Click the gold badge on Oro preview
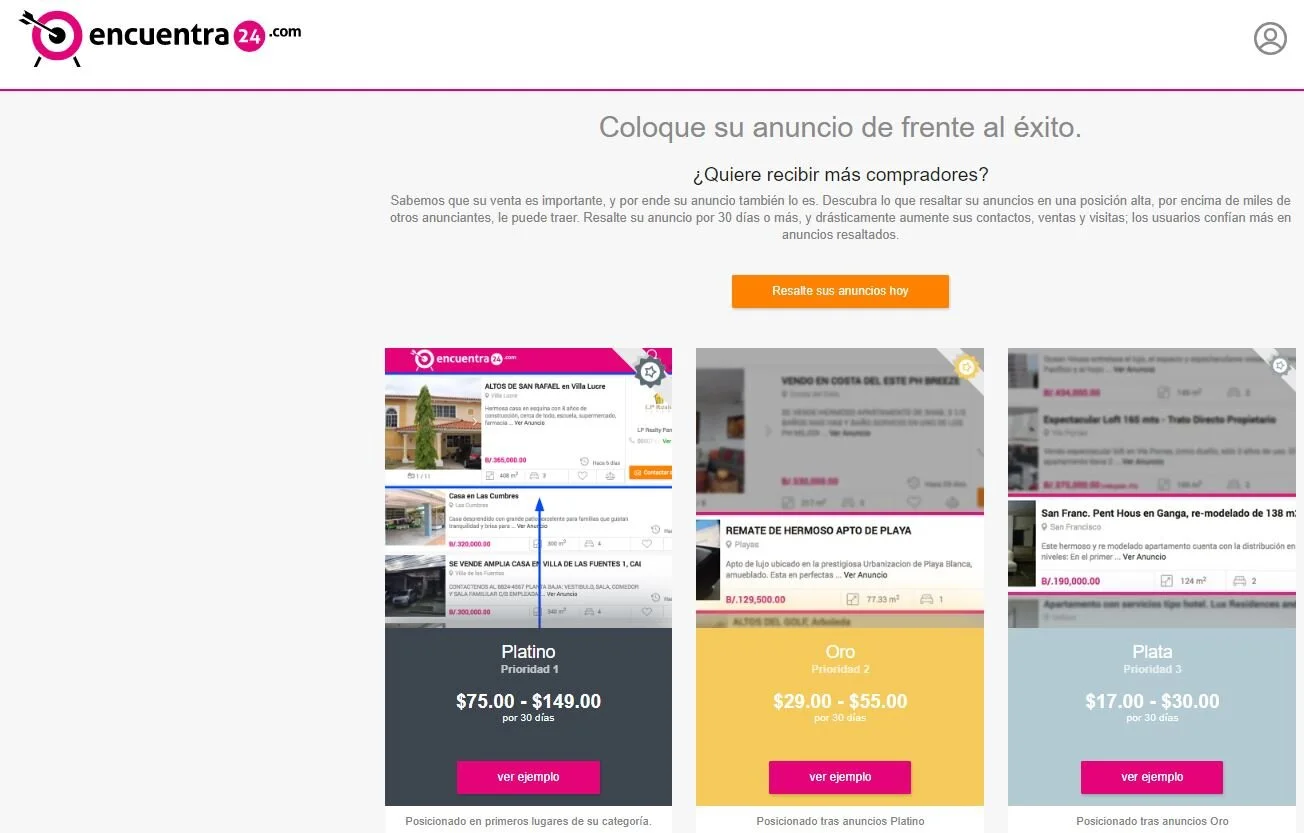The image size is (1304, 833). pos(966,367)
